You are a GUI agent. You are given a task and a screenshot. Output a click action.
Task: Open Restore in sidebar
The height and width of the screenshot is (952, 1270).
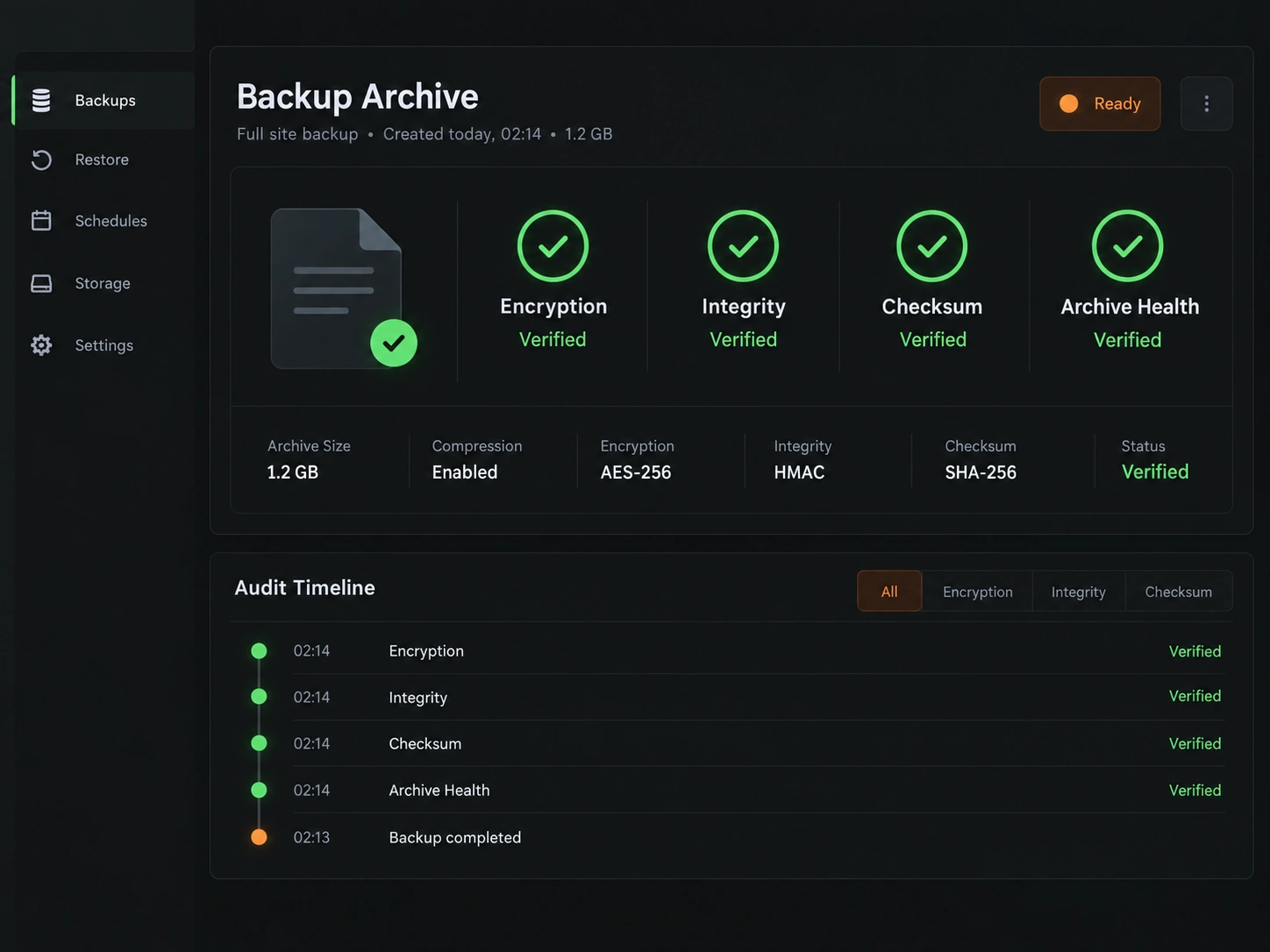coord(102,160)
